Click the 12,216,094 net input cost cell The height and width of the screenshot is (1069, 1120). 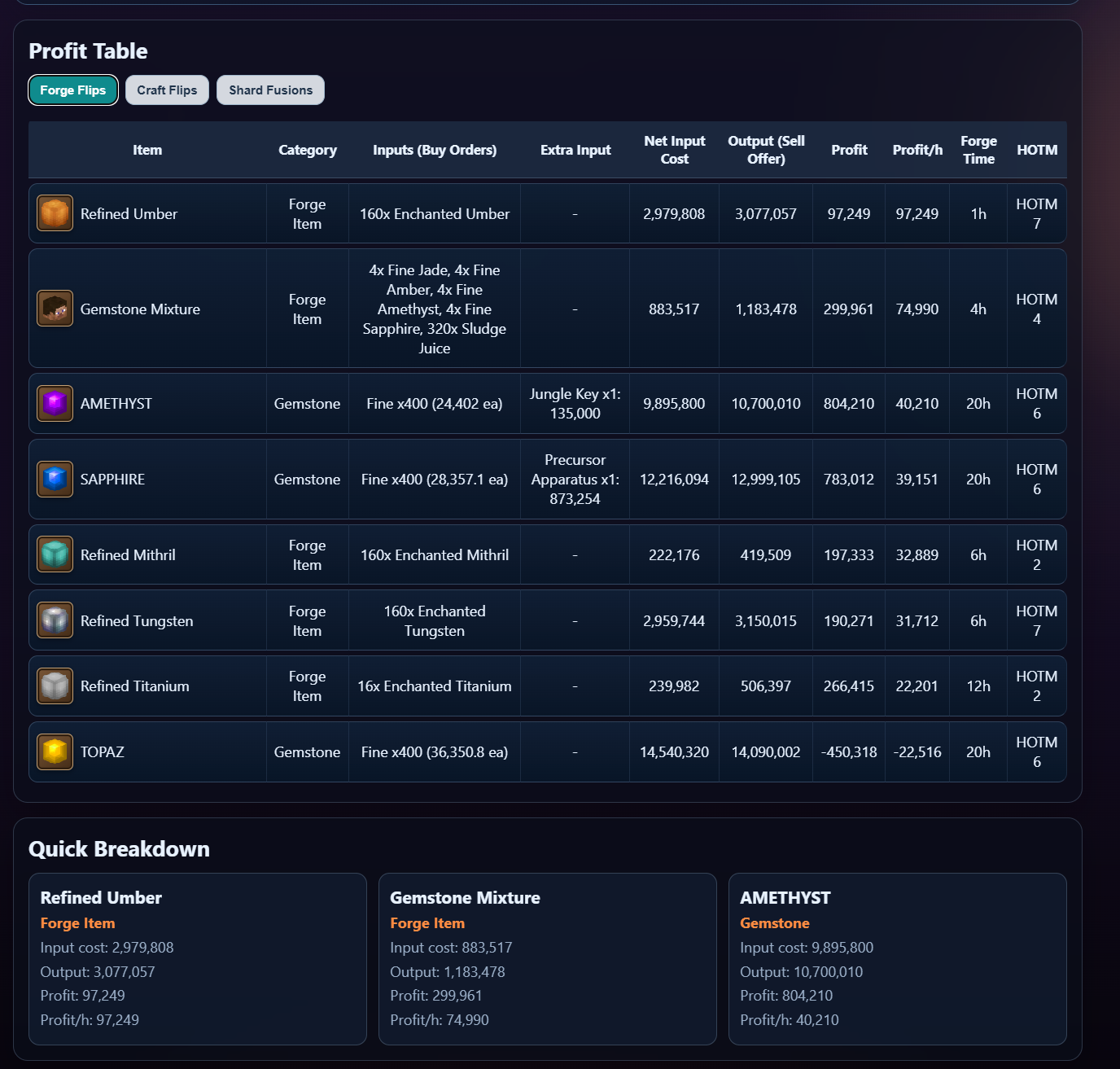coord(674,479)
